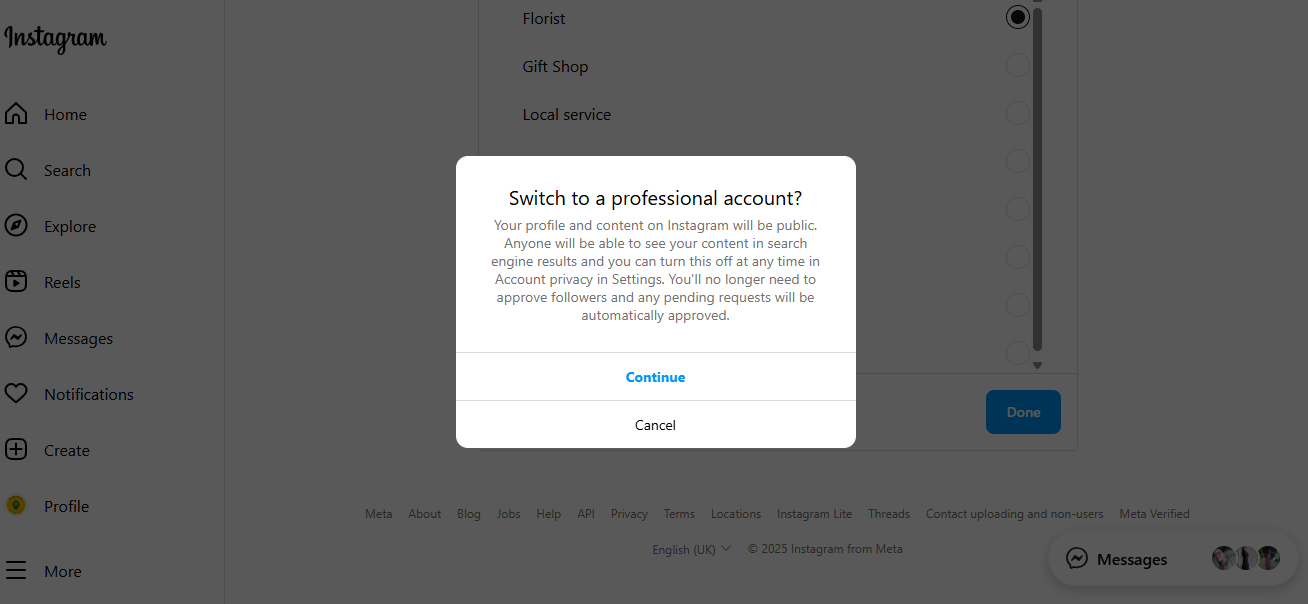This screenshot has width=1308, height=604.
Task: Open the sidebar Messages messenger icon
Action: (16, 338)
